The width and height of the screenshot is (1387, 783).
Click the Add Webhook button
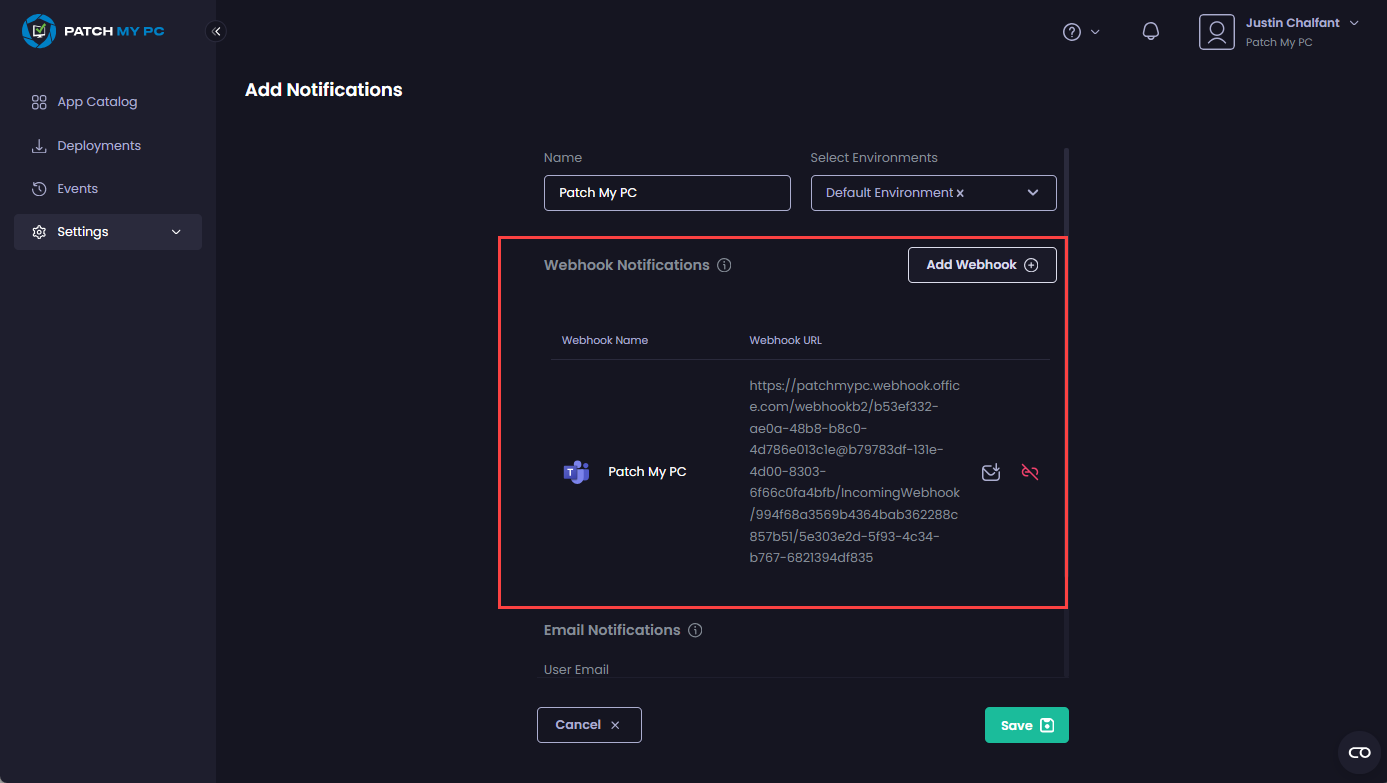(982, 265)
